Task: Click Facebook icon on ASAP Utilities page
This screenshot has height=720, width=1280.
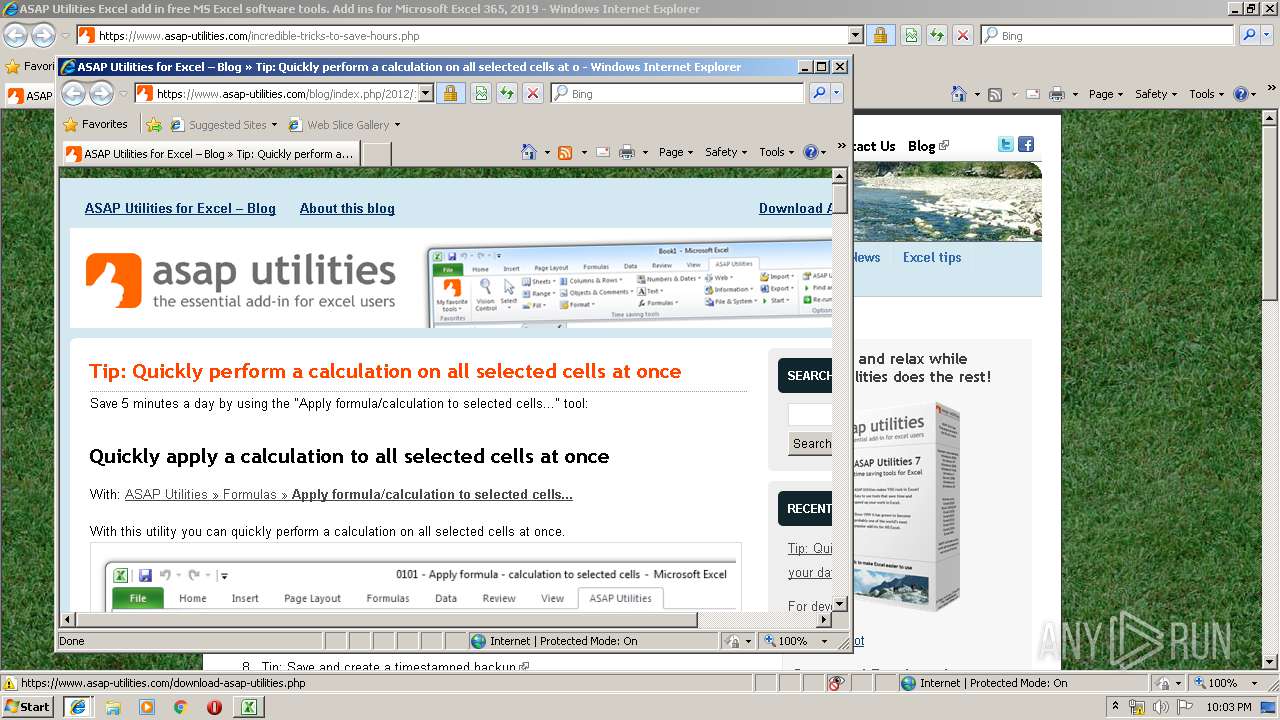Action: [1026, 145]
